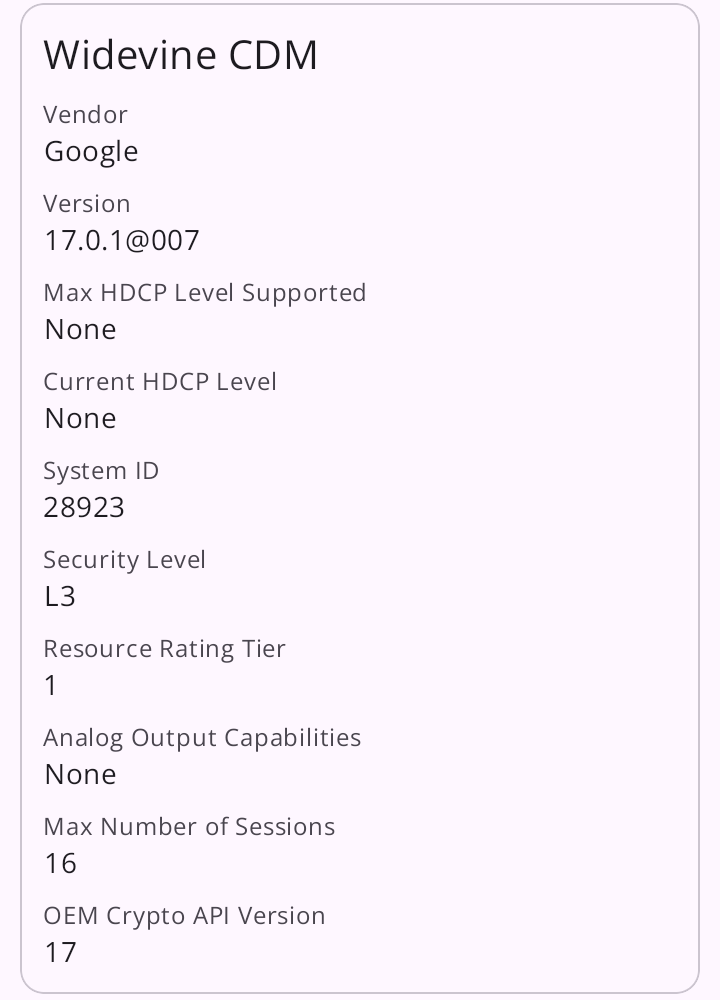The width and height of the screenshot is (720, 1000).
Task: Select None under Analog Output Capabilities
Action: (x=80, y=774)
